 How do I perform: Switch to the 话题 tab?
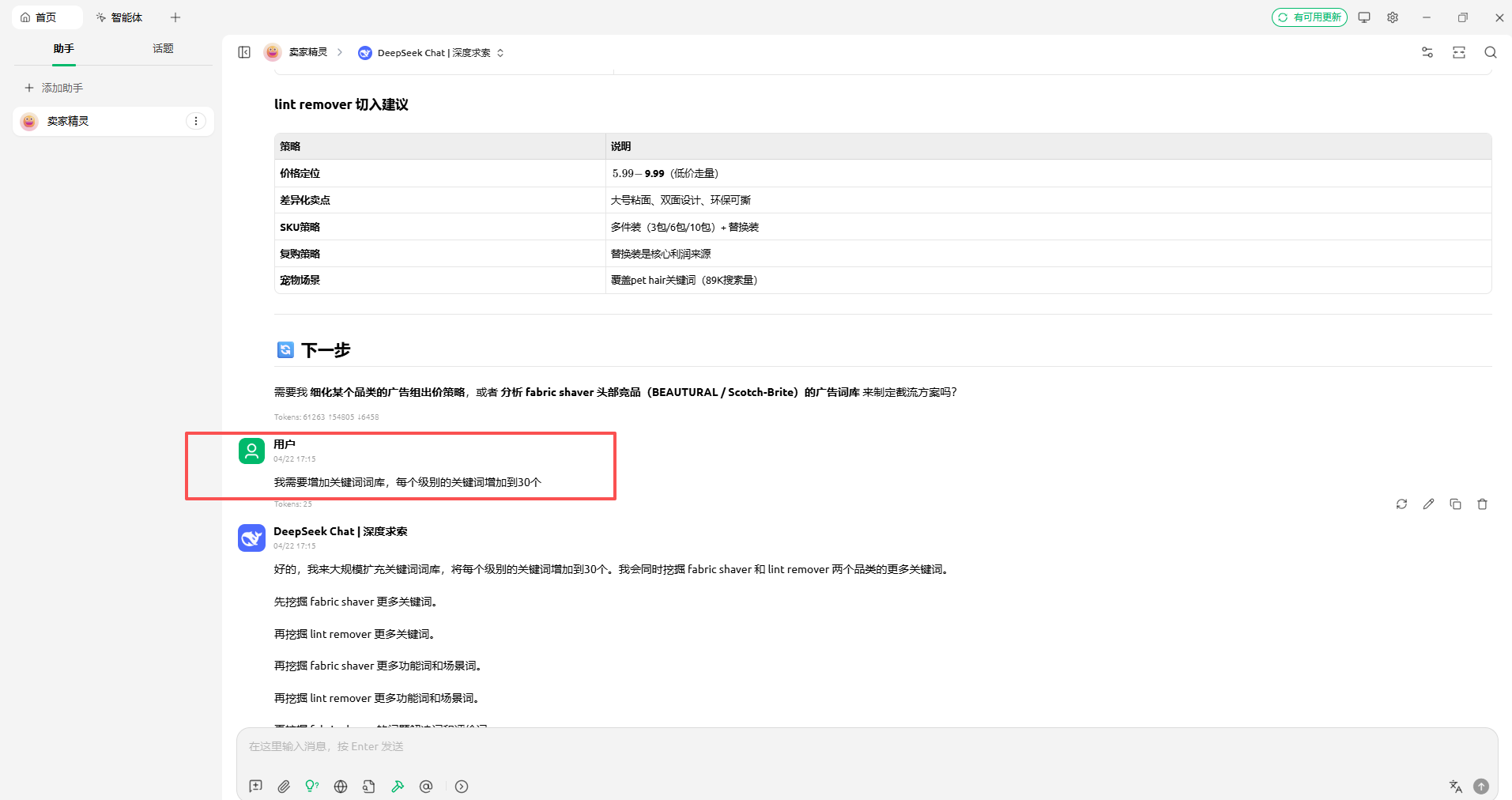pyautogui.click(x=163, y=49)
